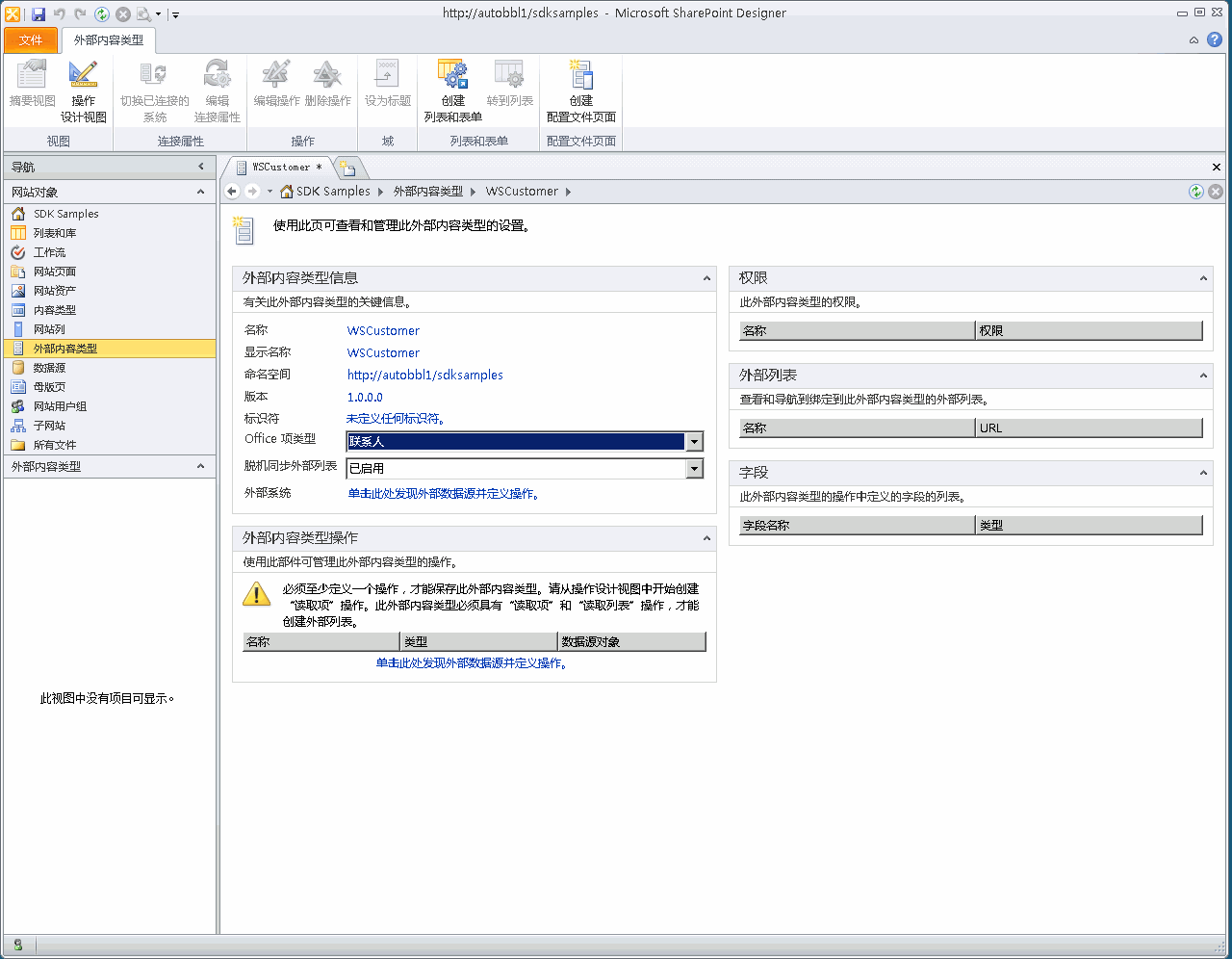
Task: Click SDK Samples in breadcrumb
Action: tap(333, 192)
